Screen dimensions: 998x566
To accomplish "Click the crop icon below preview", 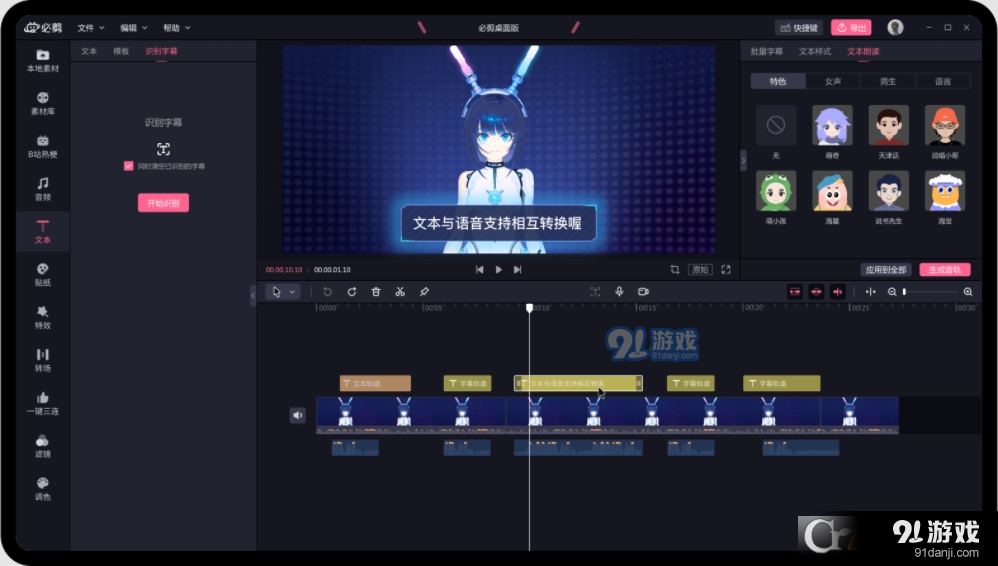I will (675, 269).
